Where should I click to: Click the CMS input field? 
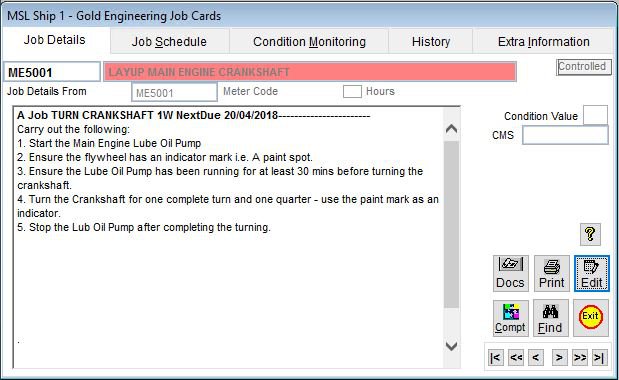[x=565, y=135]
